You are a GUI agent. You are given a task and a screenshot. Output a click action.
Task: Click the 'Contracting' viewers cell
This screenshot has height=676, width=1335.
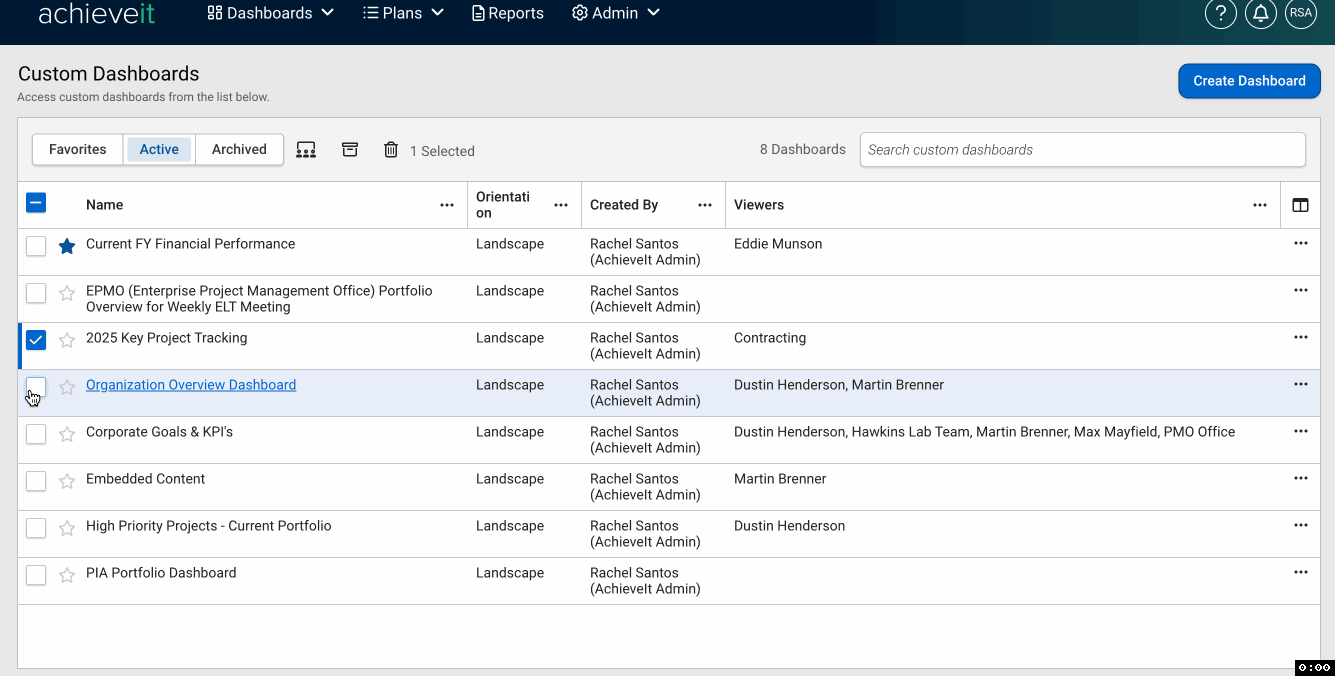tap(770, 338)
